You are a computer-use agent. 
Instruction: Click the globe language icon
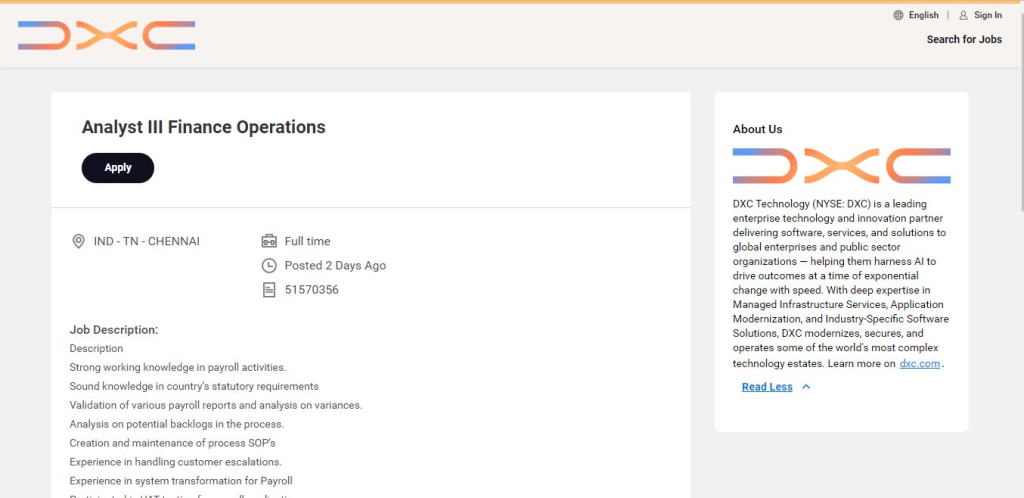click(899, 15)
